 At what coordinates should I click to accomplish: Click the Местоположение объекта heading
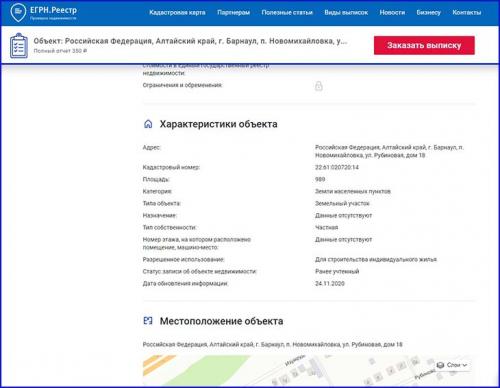pos(221,321)
